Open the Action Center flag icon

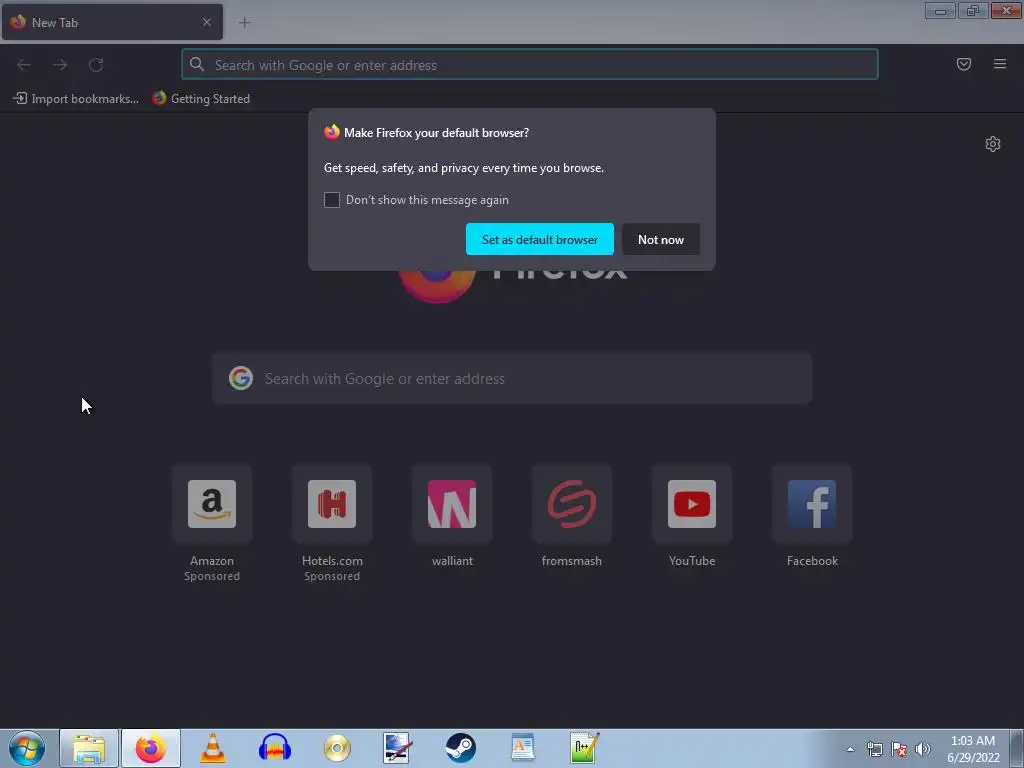899,749
